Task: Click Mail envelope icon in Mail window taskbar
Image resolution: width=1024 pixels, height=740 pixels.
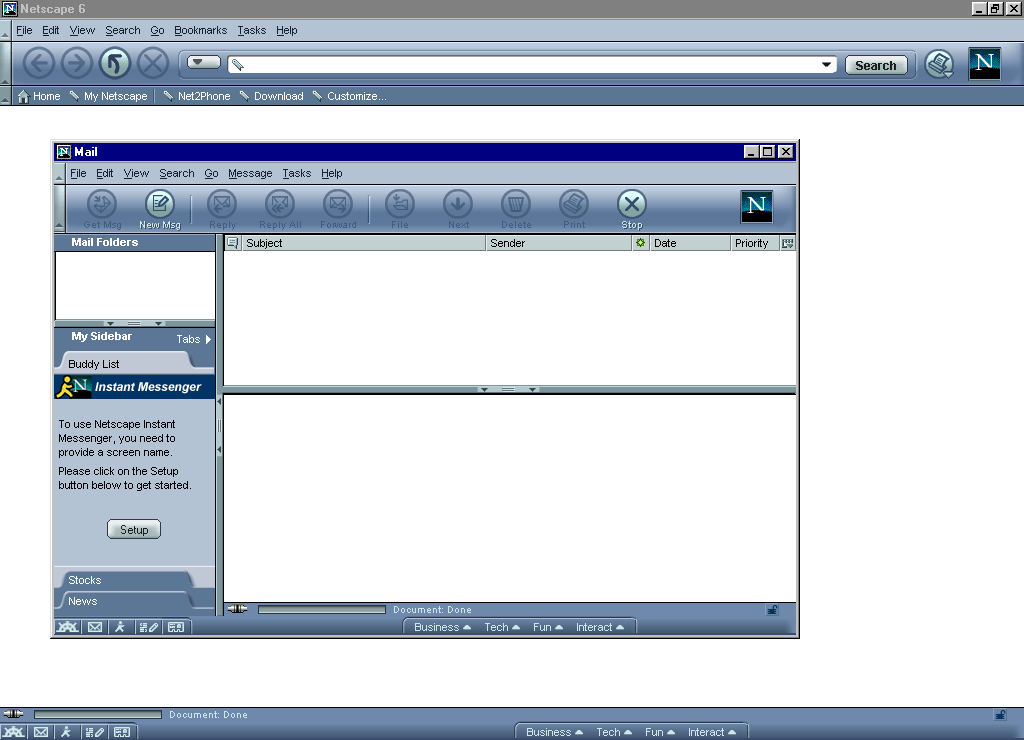Action: 95,627
